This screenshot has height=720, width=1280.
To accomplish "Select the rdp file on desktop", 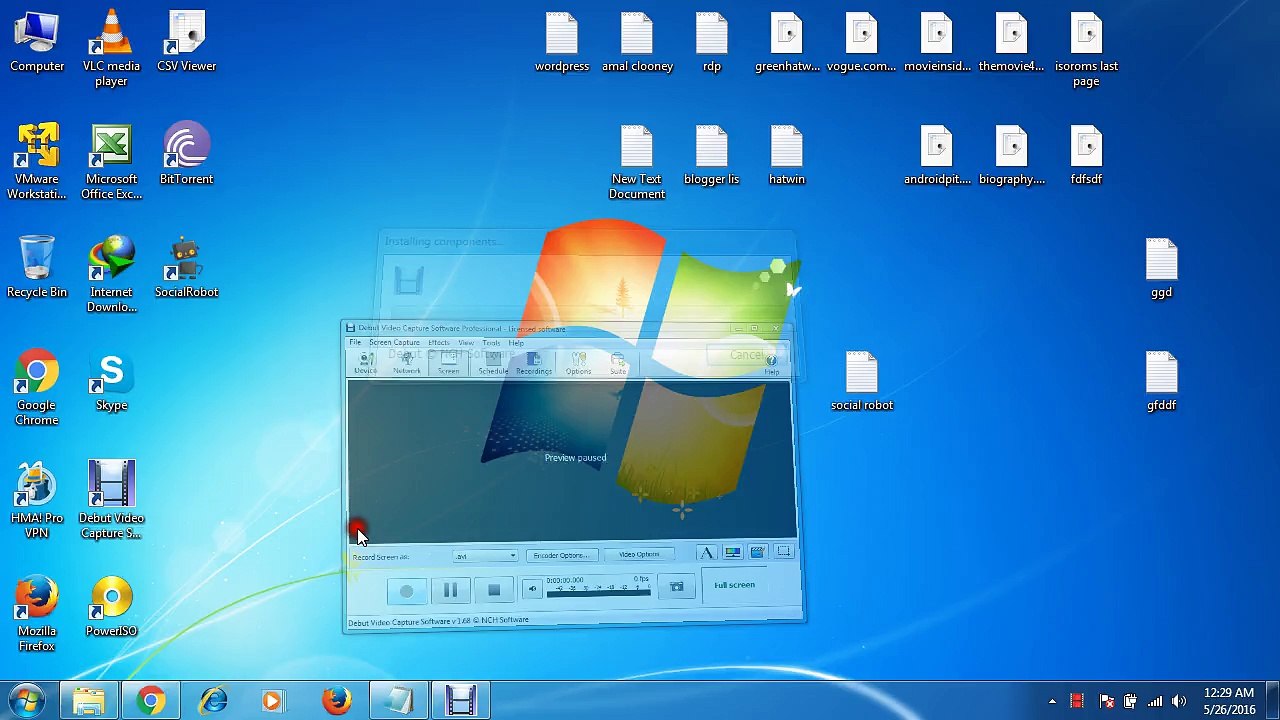I will [712, 42].
